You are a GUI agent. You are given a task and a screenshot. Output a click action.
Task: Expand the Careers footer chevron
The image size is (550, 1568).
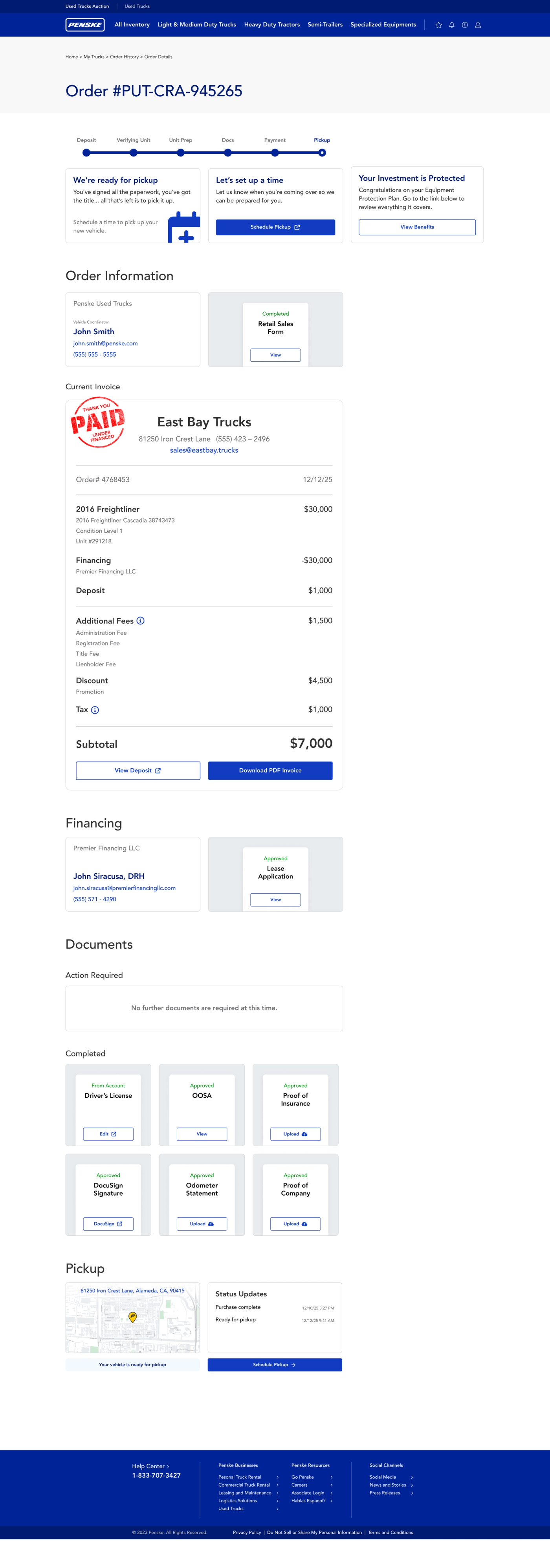[x=332, y=1485]
